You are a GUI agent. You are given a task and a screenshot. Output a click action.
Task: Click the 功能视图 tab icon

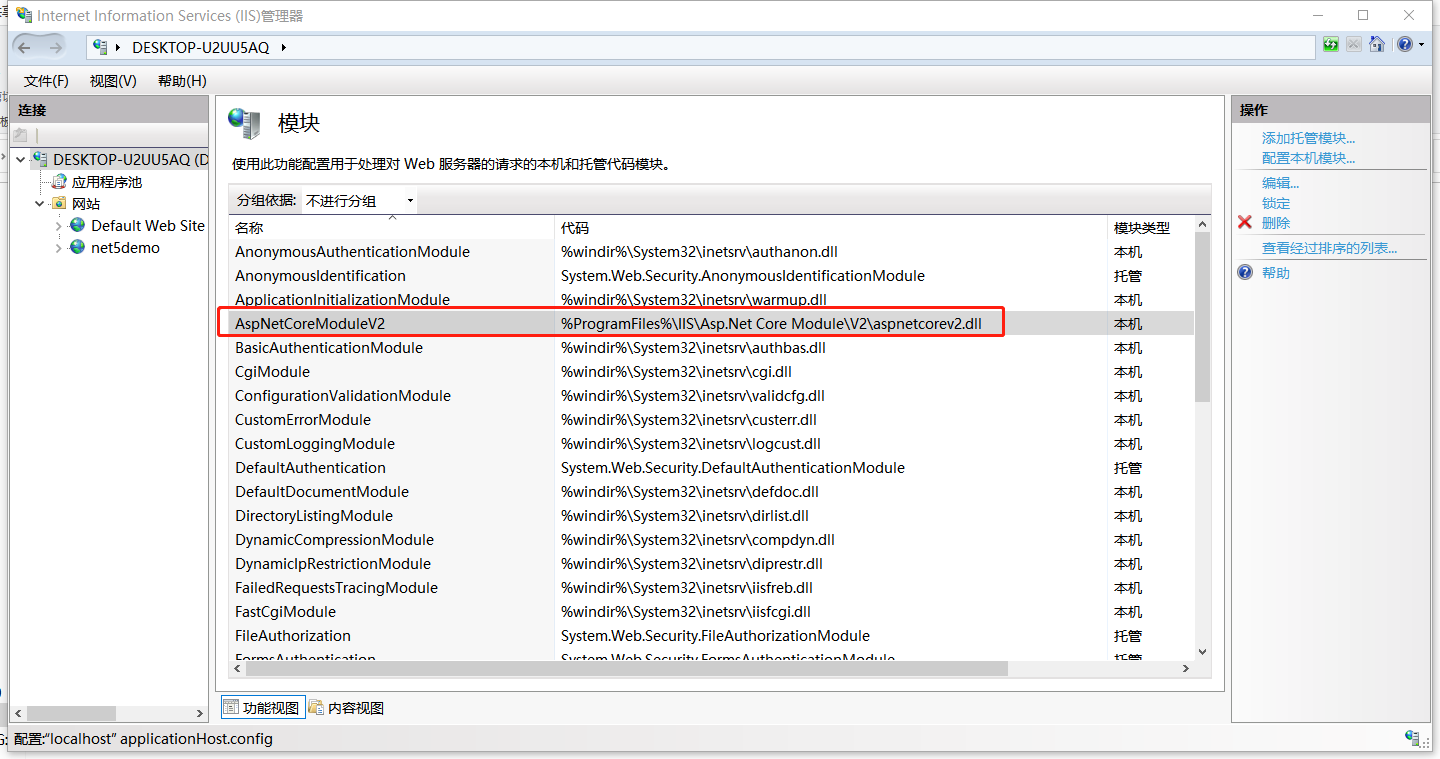(x=231, y=708)
